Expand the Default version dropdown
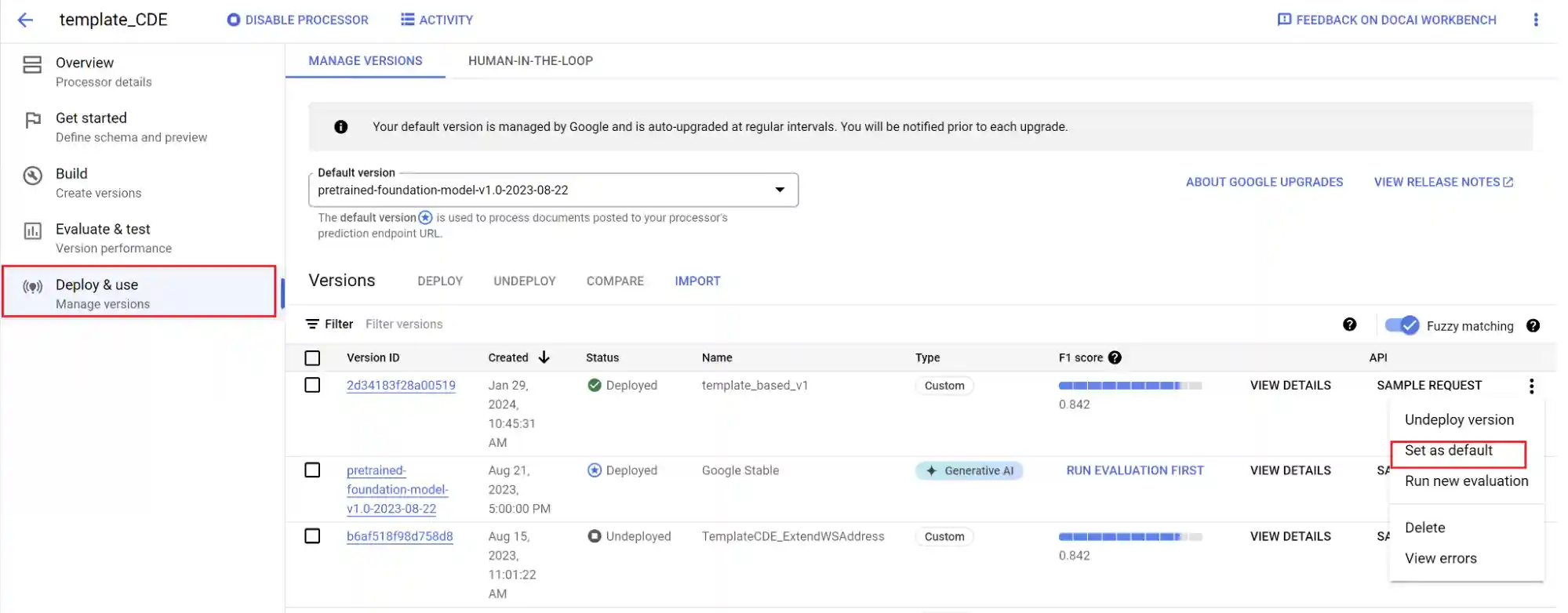This screenshot has height=613, width=1568. (x=779, y=190)
